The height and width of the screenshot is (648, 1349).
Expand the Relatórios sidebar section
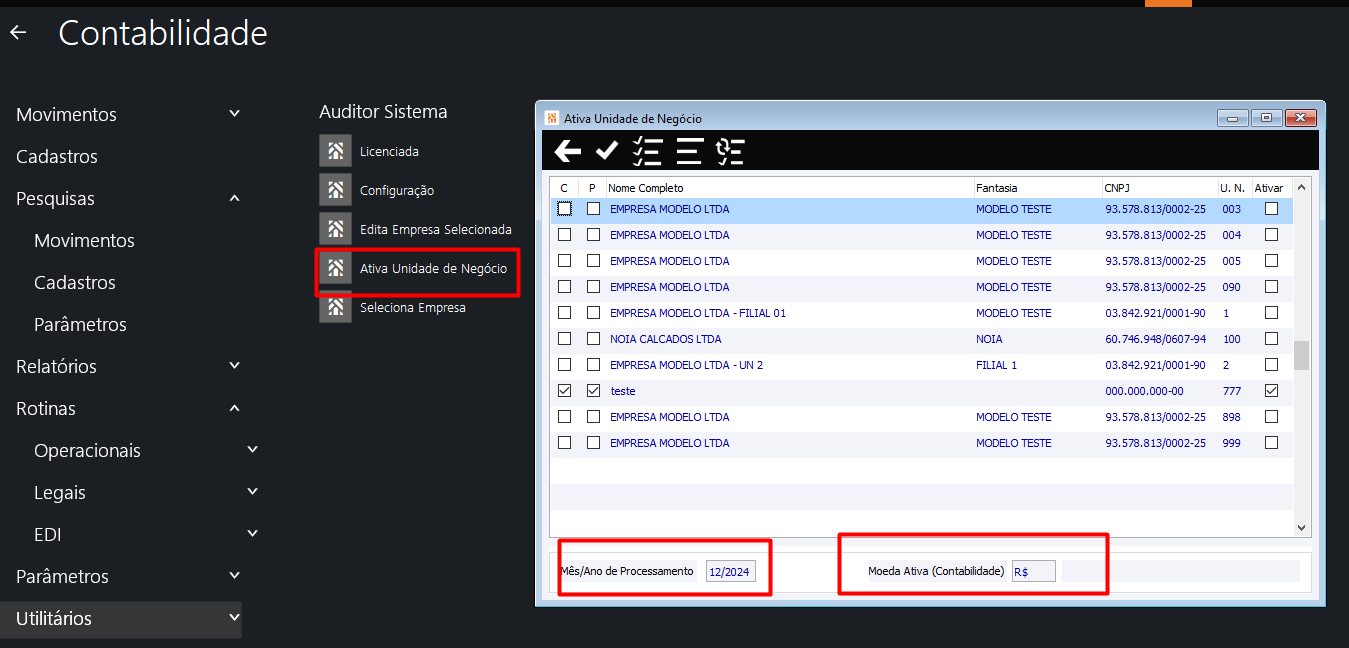pos(234,366)
